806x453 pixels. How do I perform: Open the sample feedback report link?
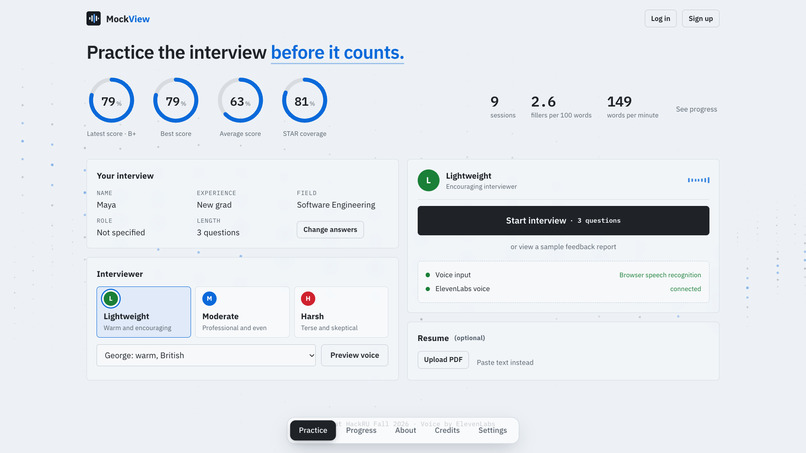[x=563, y=247]
